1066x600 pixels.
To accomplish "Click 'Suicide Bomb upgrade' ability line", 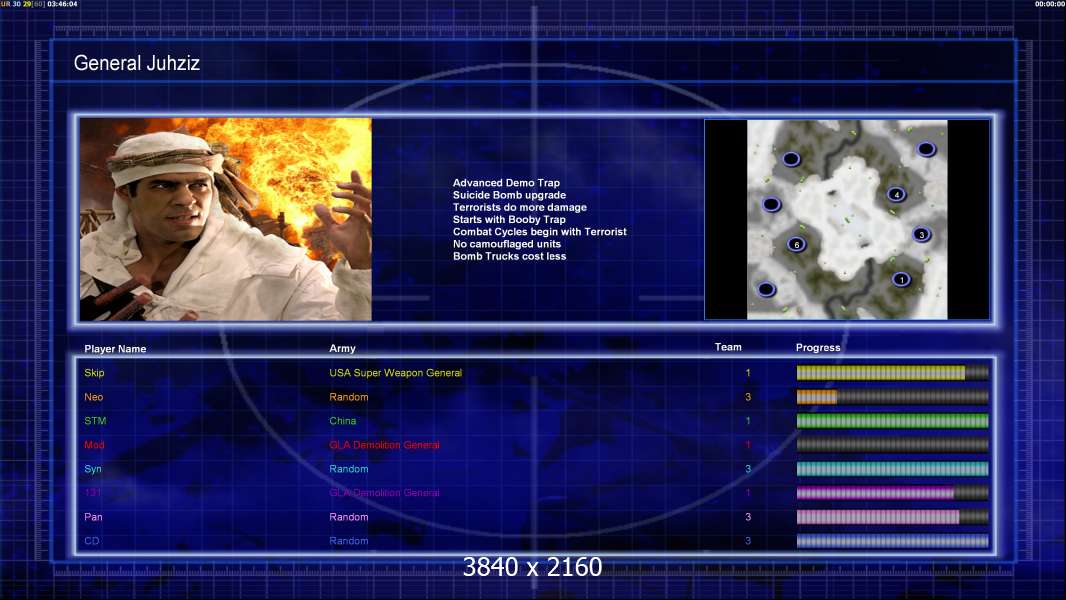I will [509, 195].
